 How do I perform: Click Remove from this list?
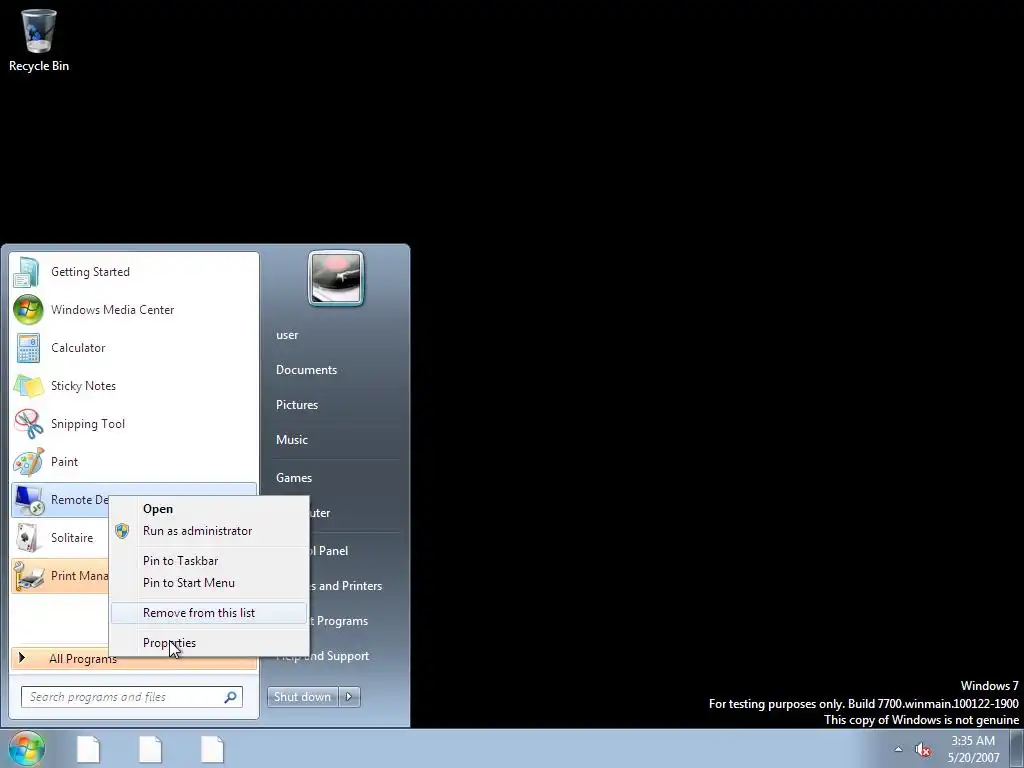[x=209, y=613]
